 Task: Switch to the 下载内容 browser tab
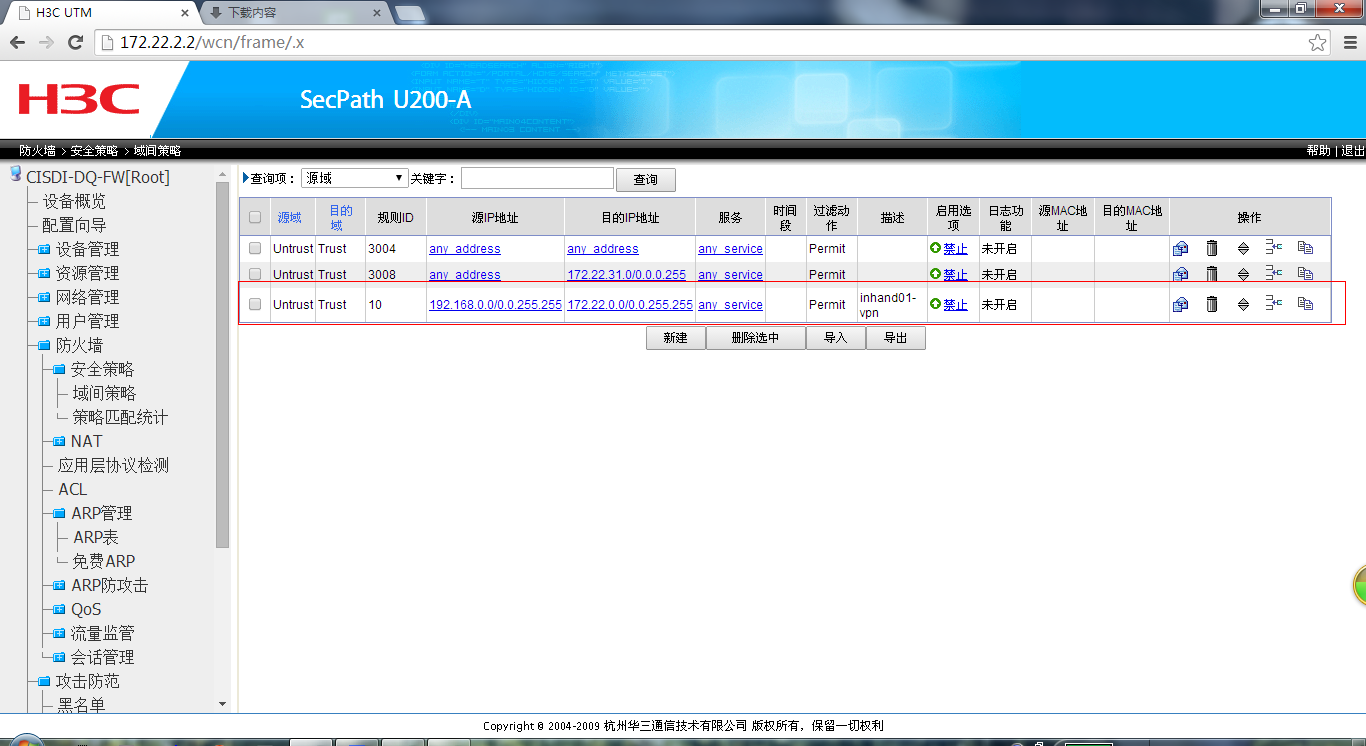(290, 13)
